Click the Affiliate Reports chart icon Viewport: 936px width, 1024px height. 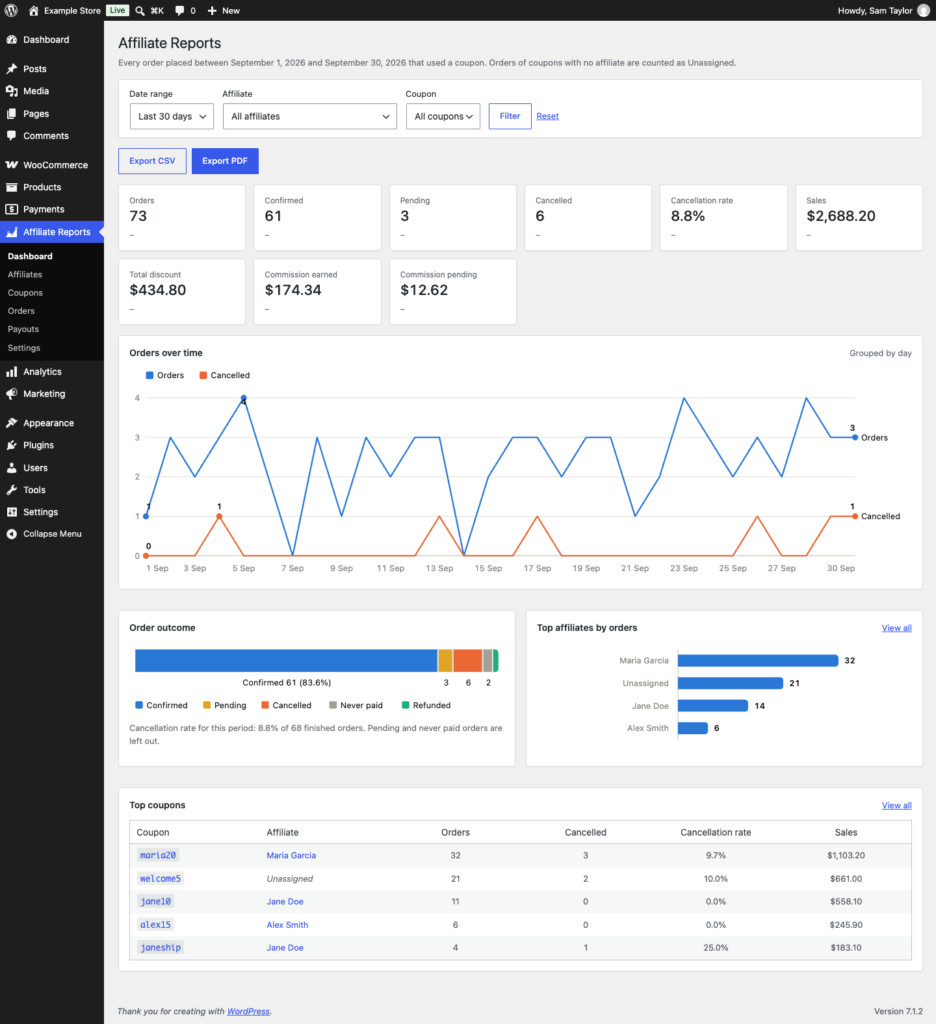click(x=12, y=232)
